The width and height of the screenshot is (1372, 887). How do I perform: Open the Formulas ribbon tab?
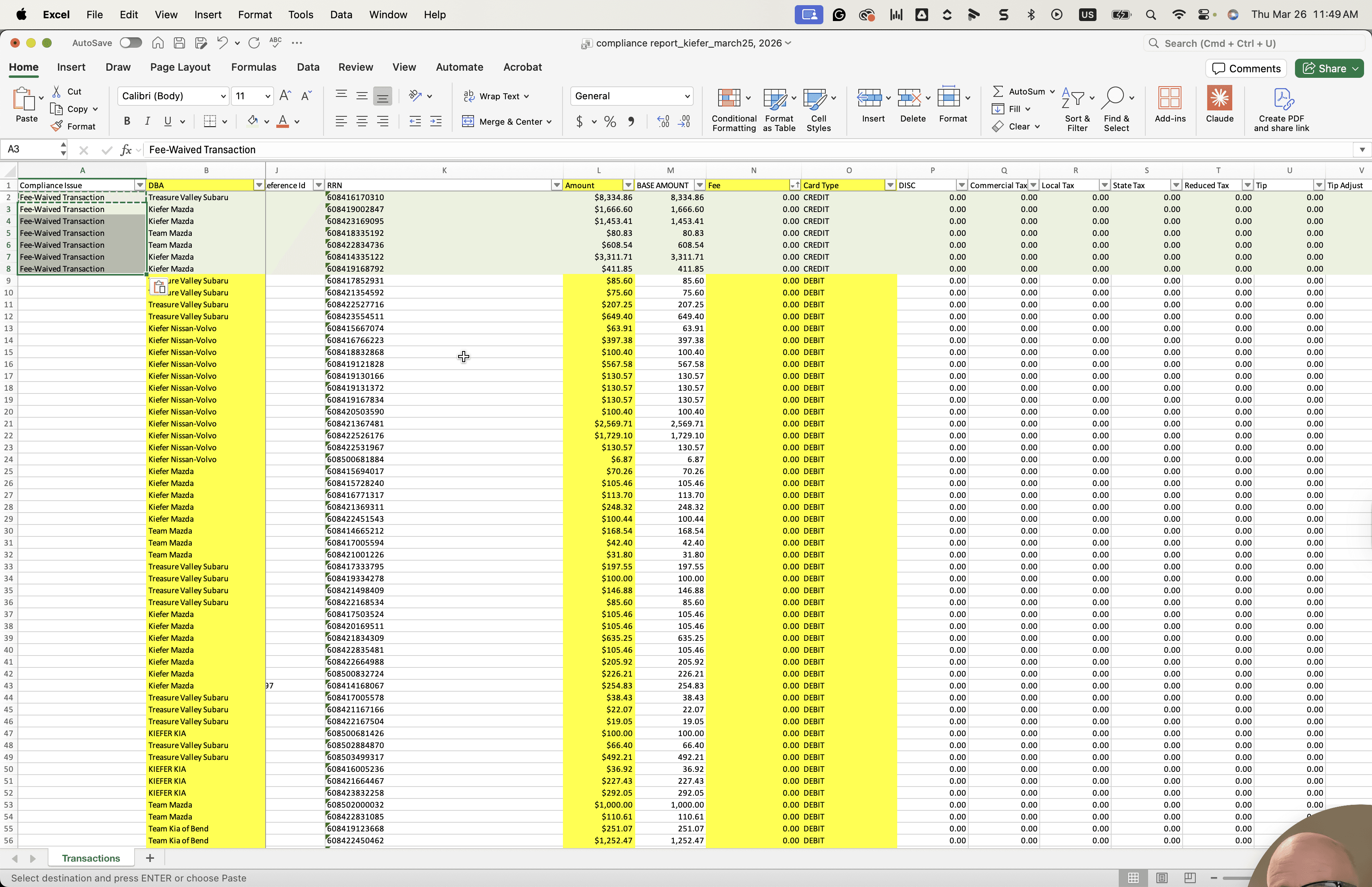253,67
